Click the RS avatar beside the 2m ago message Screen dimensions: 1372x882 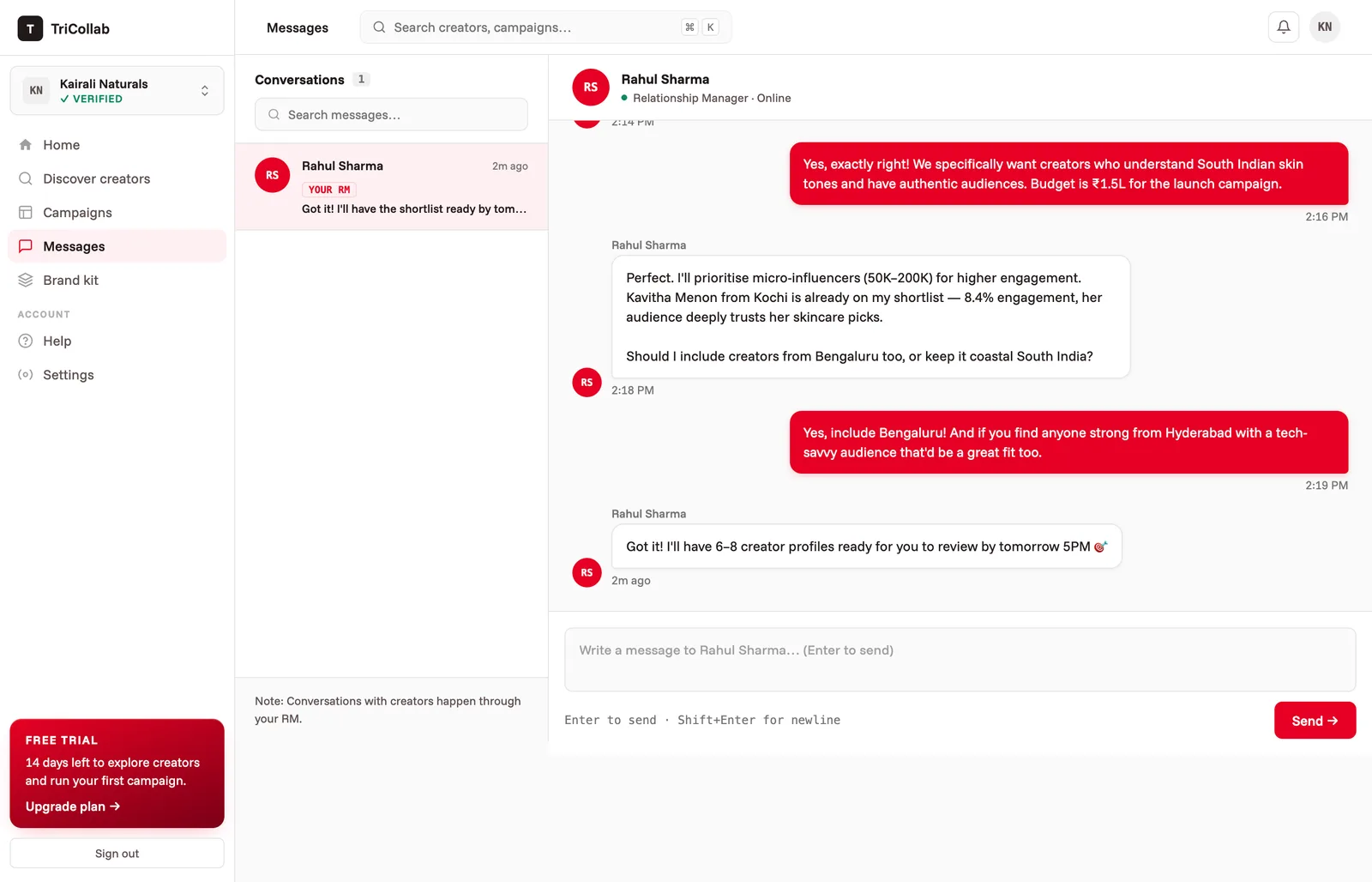pyautogui.click(x=587, y=573)
